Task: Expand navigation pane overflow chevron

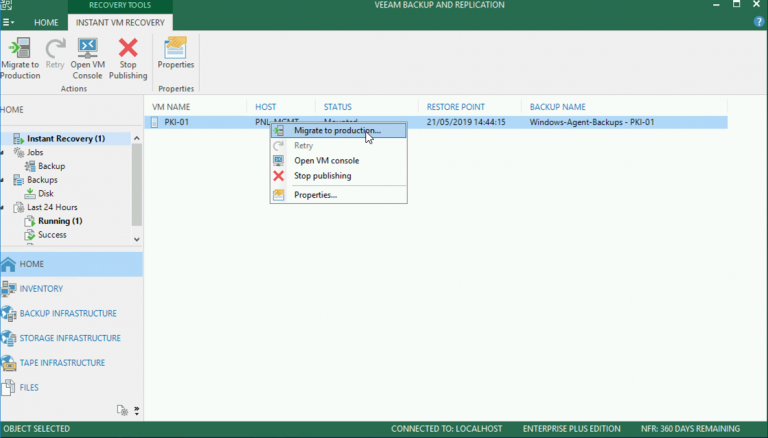Action: [x=137, y=411]
